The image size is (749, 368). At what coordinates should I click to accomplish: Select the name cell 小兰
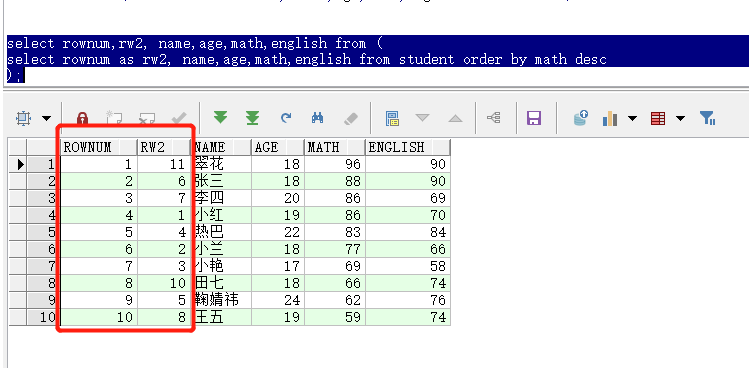point(221,249)
